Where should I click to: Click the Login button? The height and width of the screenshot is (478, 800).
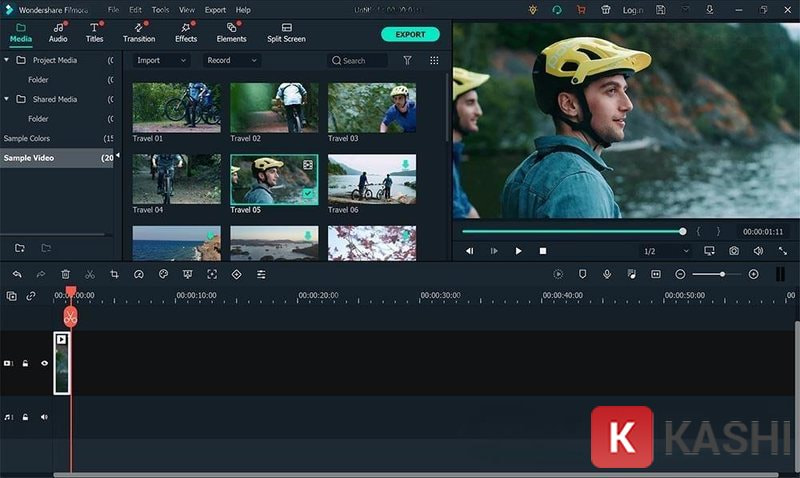click(x=633, y=10)
